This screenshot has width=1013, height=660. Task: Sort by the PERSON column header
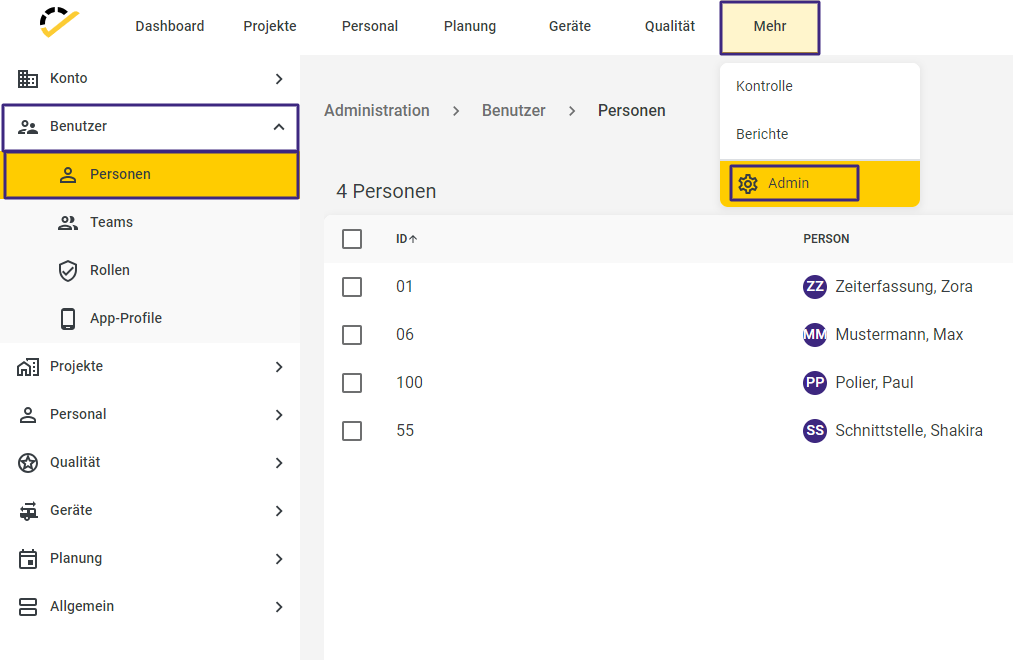click(x=826, y=239)
